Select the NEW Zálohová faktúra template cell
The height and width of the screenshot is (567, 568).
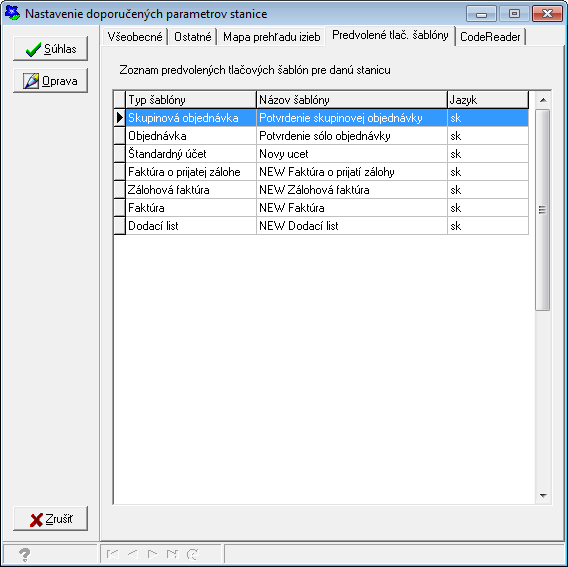(x=352, y=190)
